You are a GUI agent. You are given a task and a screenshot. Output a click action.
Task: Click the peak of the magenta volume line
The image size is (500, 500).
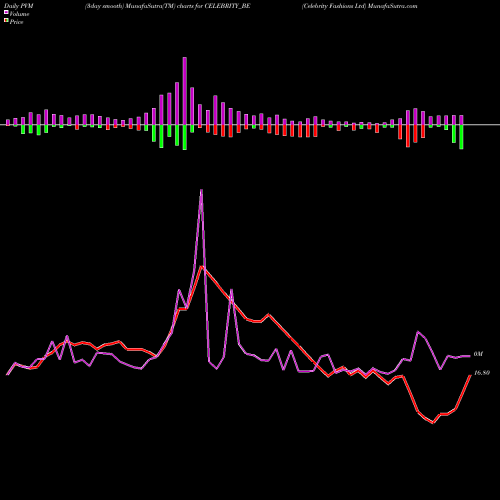point(201,190)
